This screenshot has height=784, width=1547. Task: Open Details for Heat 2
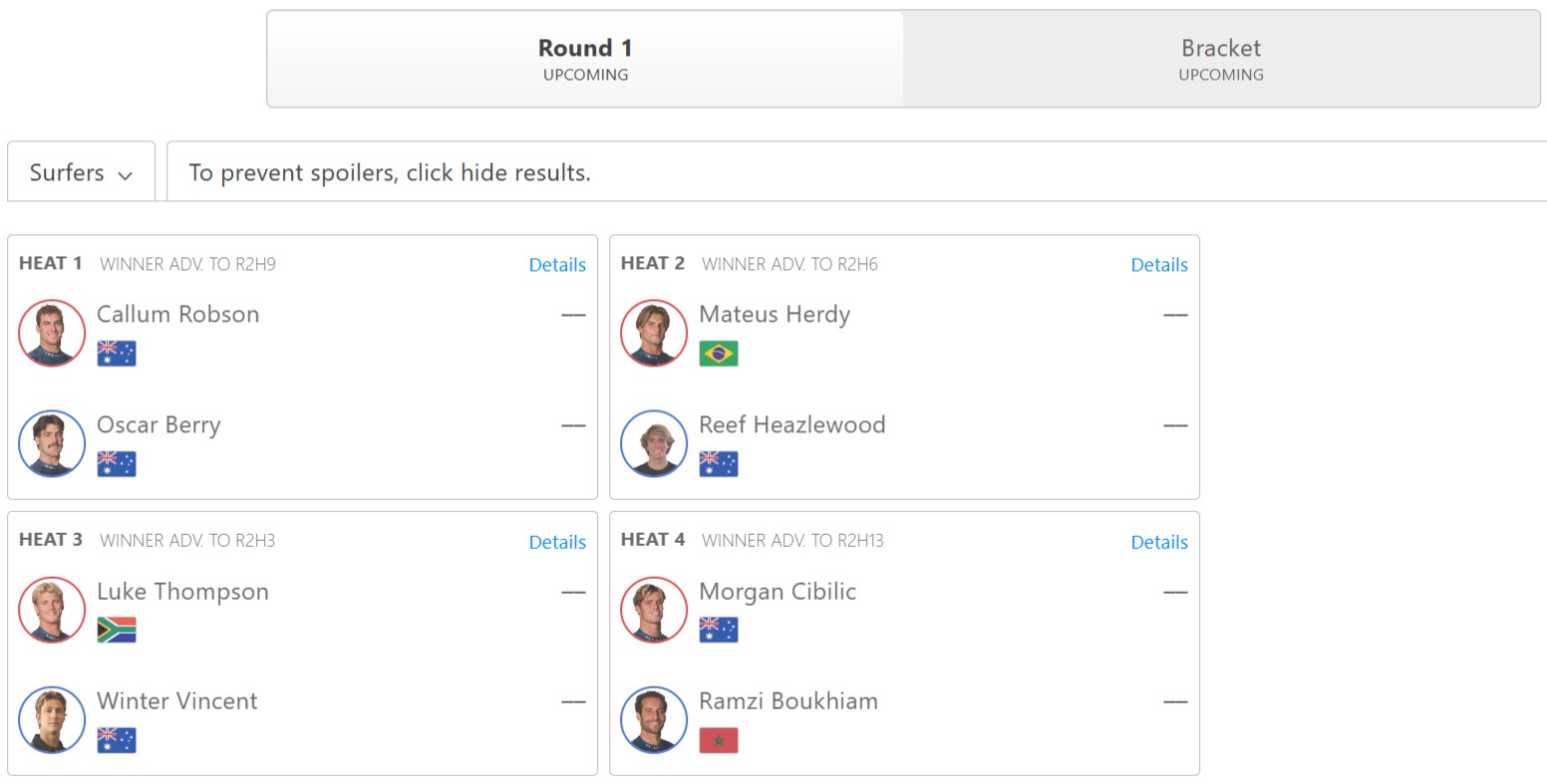(x=1159, y=265)
